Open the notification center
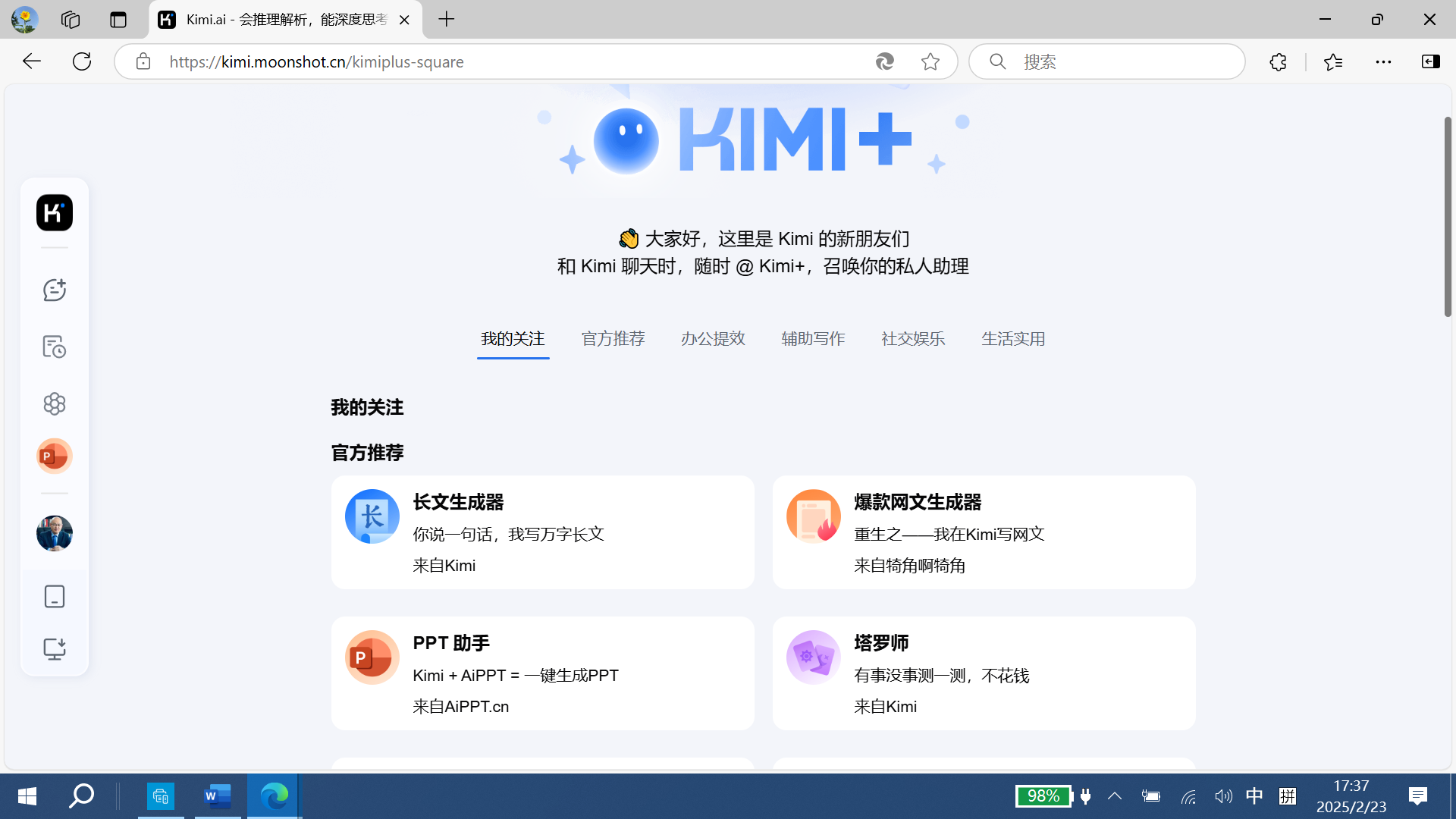This screenshot has width=1456, height=819. pos(1417,796)
